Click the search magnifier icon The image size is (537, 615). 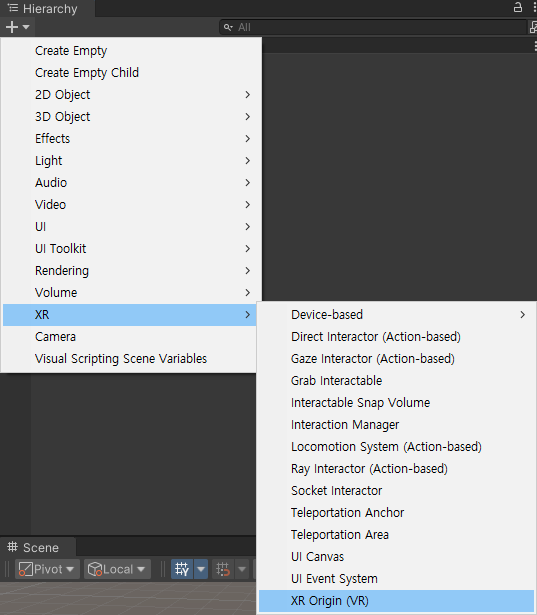(228, 27)
